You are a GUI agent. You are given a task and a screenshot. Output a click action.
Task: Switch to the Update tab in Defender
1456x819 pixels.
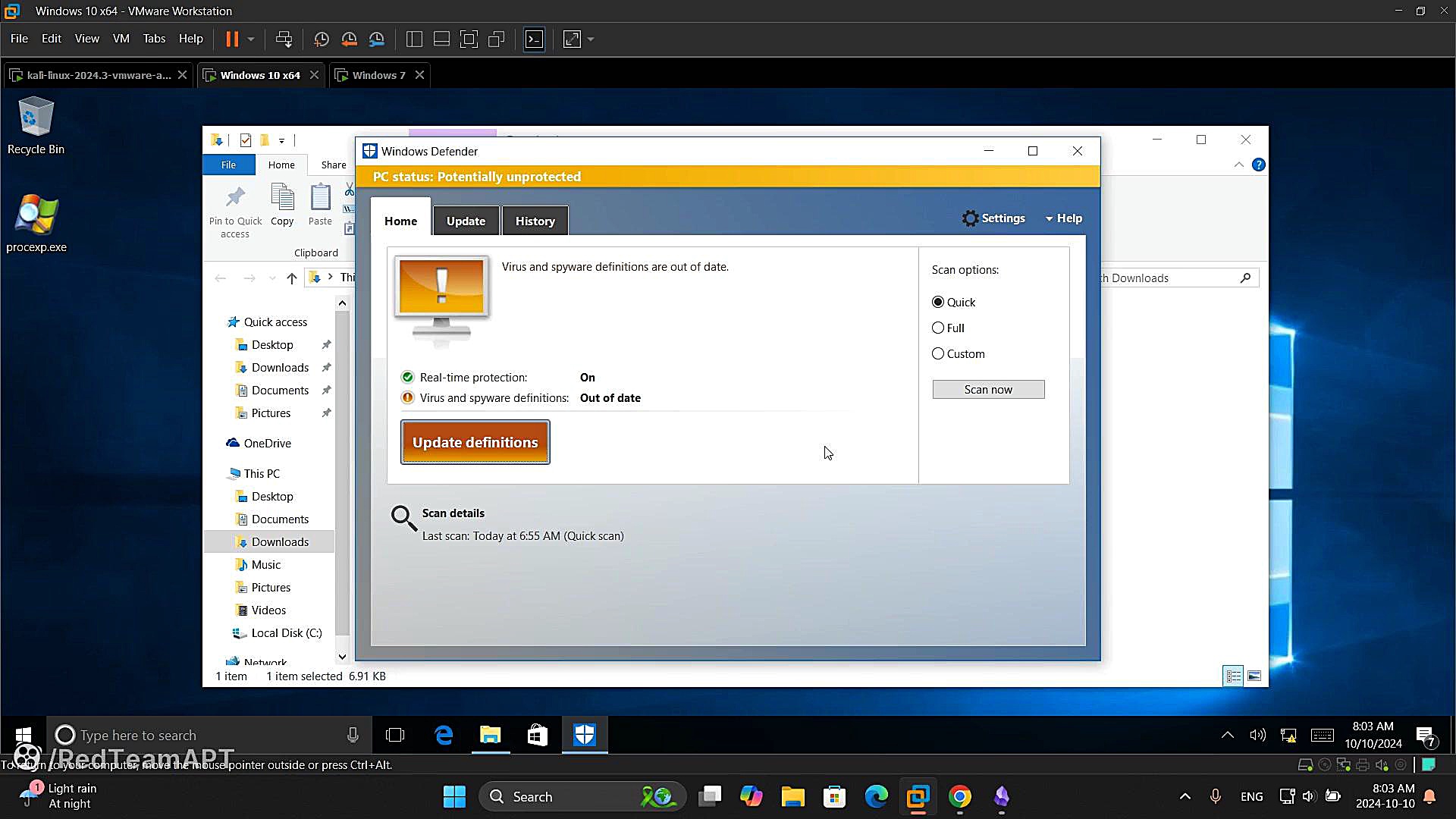(x=466, y=221)
